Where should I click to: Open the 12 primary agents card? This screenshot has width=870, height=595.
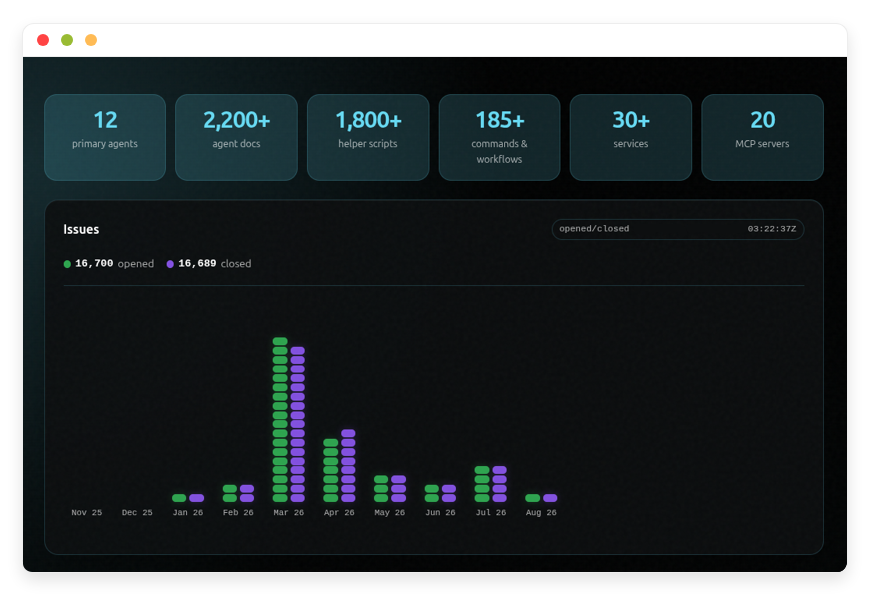(x=105, y=137)
